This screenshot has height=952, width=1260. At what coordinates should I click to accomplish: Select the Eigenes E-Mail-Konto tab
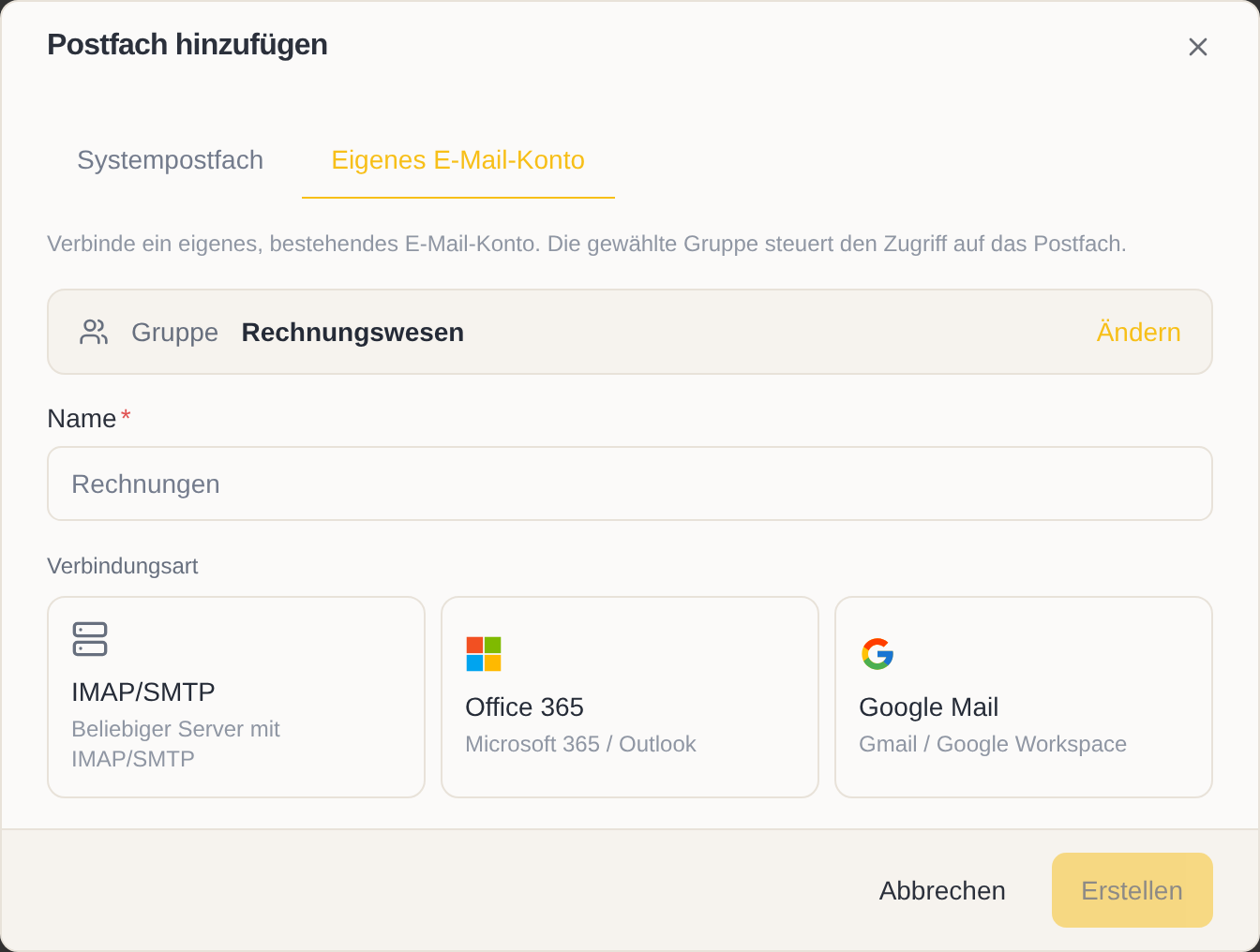click(457, 160)
